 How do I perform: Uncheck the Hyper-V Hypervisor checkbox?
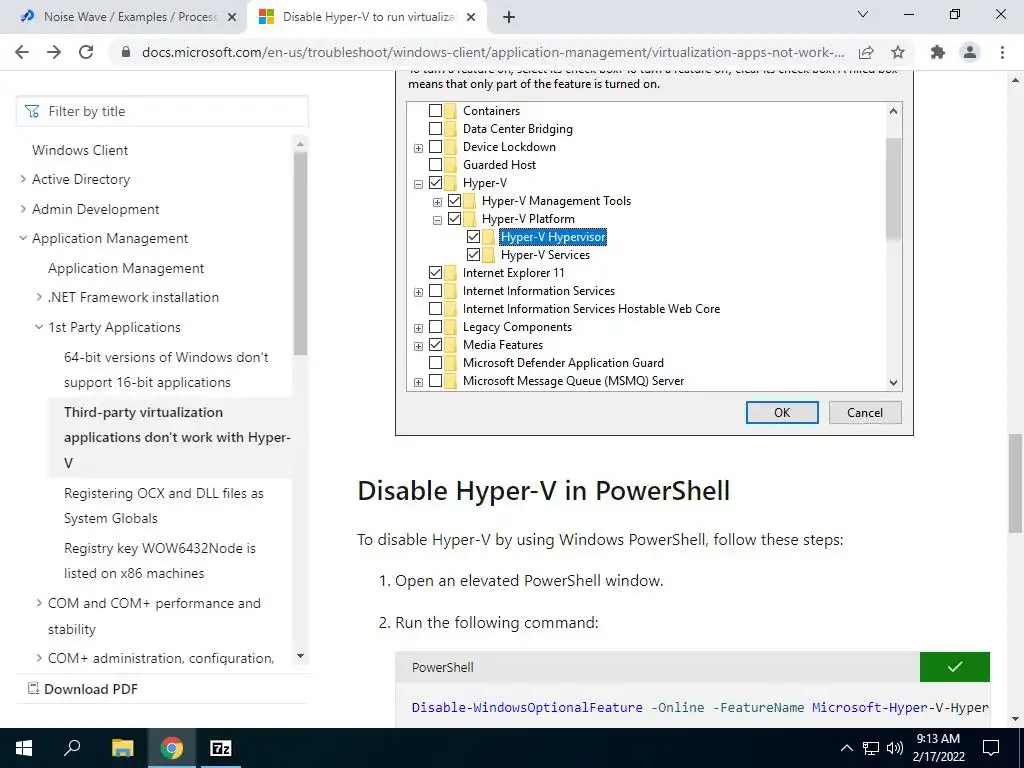[x=473, y=236]
